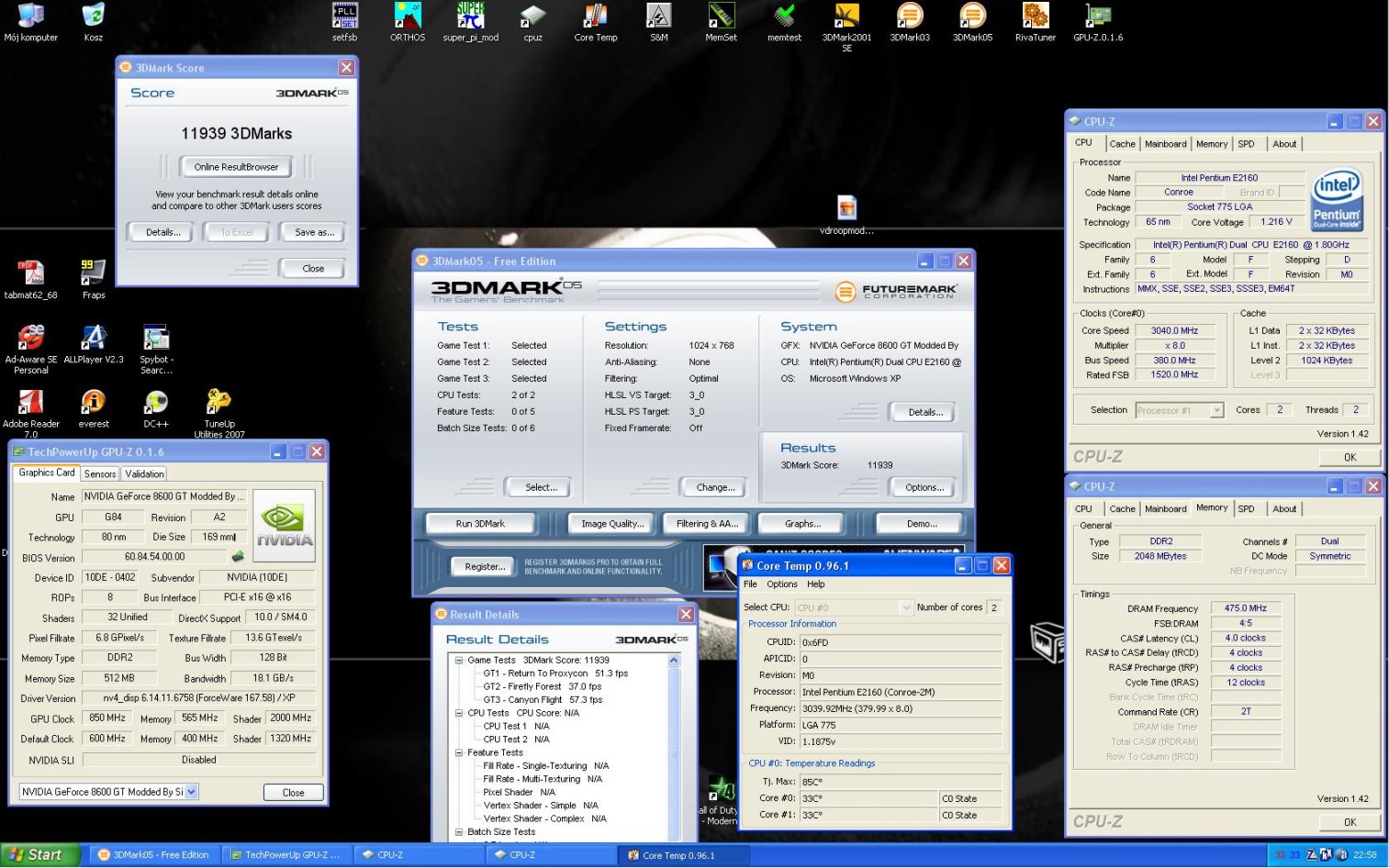Open the DC++ desktop icon

tap(156, 408)
